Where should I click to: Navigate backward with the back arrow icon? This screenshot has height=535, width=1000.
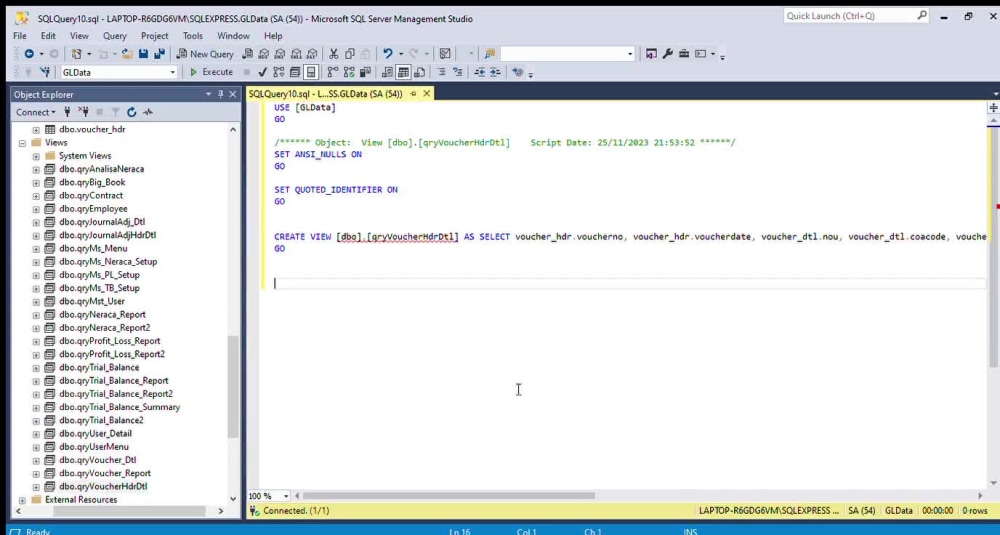(x=29, y=54)
